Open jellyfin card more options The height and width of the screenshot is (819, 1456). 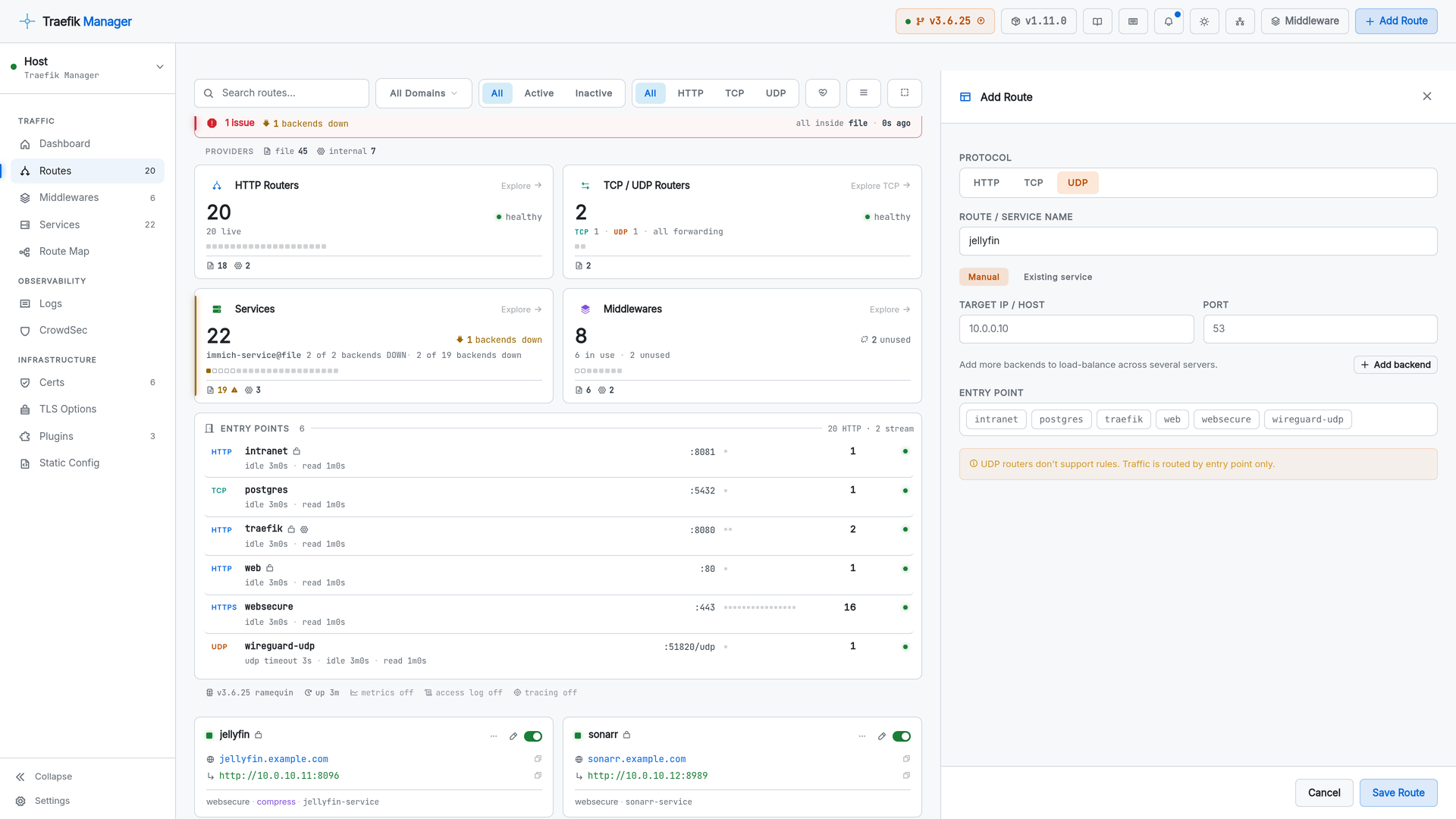click(x=494, y=736)
